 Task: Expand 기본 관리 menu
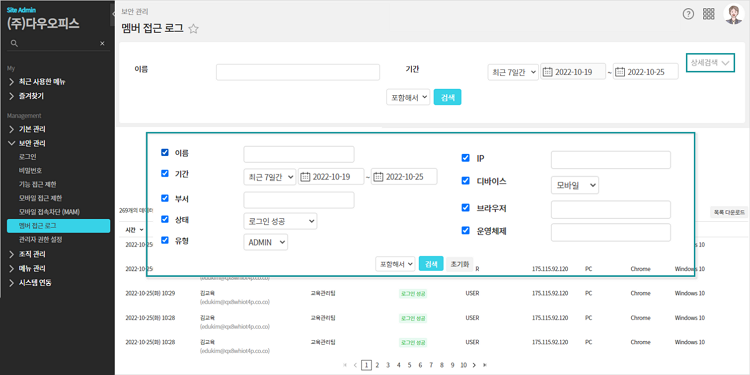[28, 129]
